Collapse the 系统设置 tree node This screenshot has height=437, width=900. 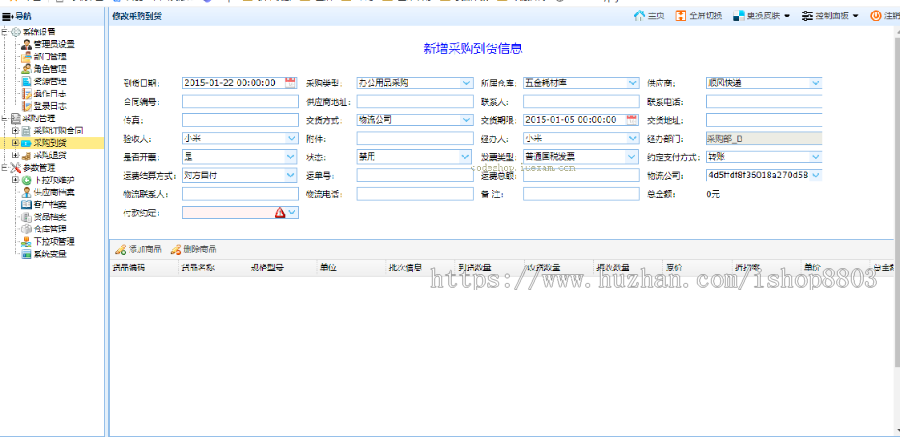(x=5, y=32)
